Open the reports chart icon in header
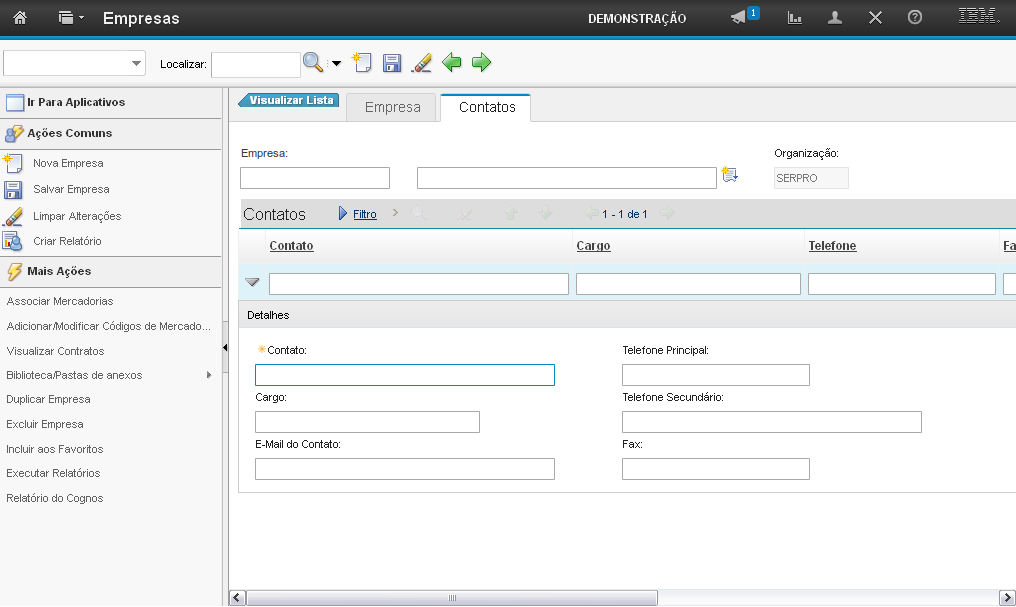1016x607 pixels. (x=795, y=18)
